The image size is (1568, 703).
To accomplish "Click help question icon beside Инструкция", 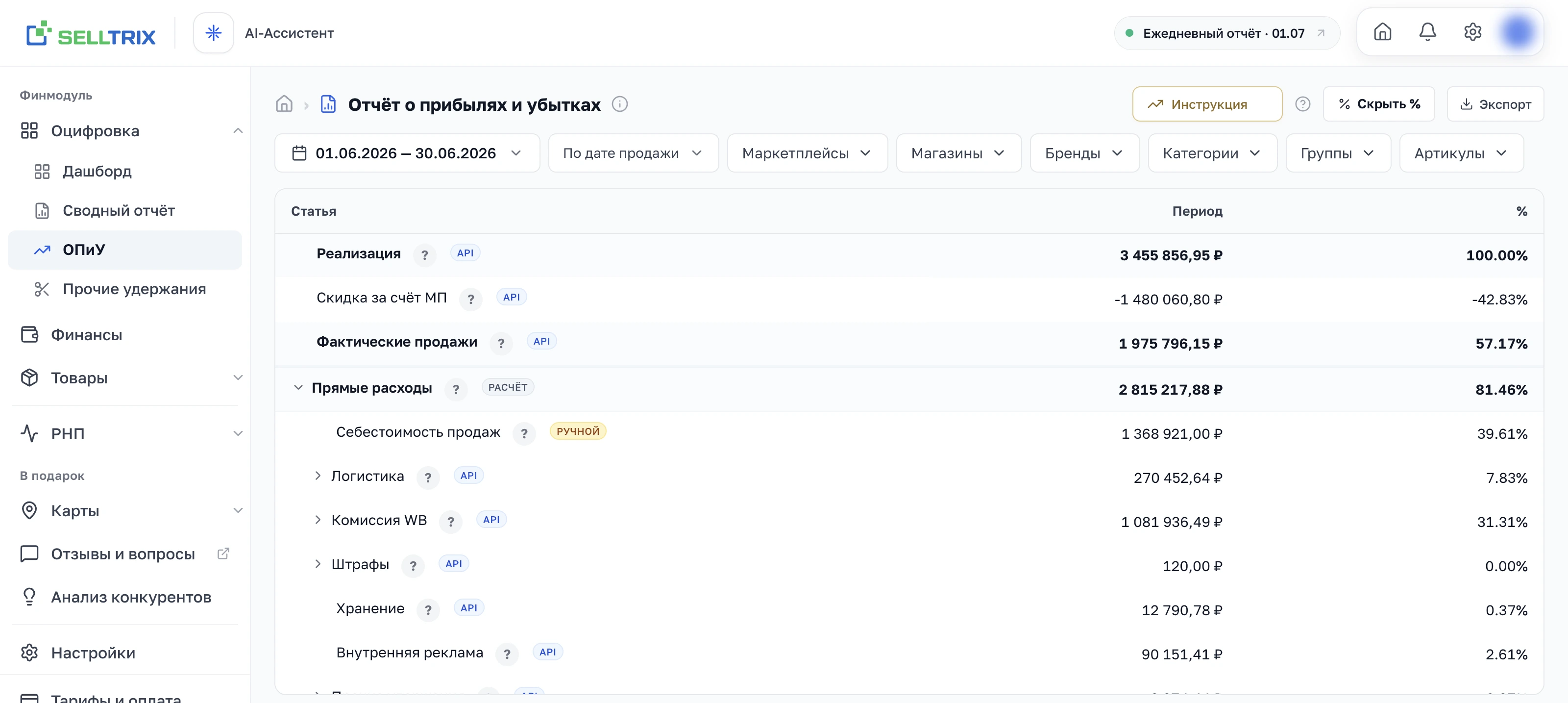I will coord(1302,104).
